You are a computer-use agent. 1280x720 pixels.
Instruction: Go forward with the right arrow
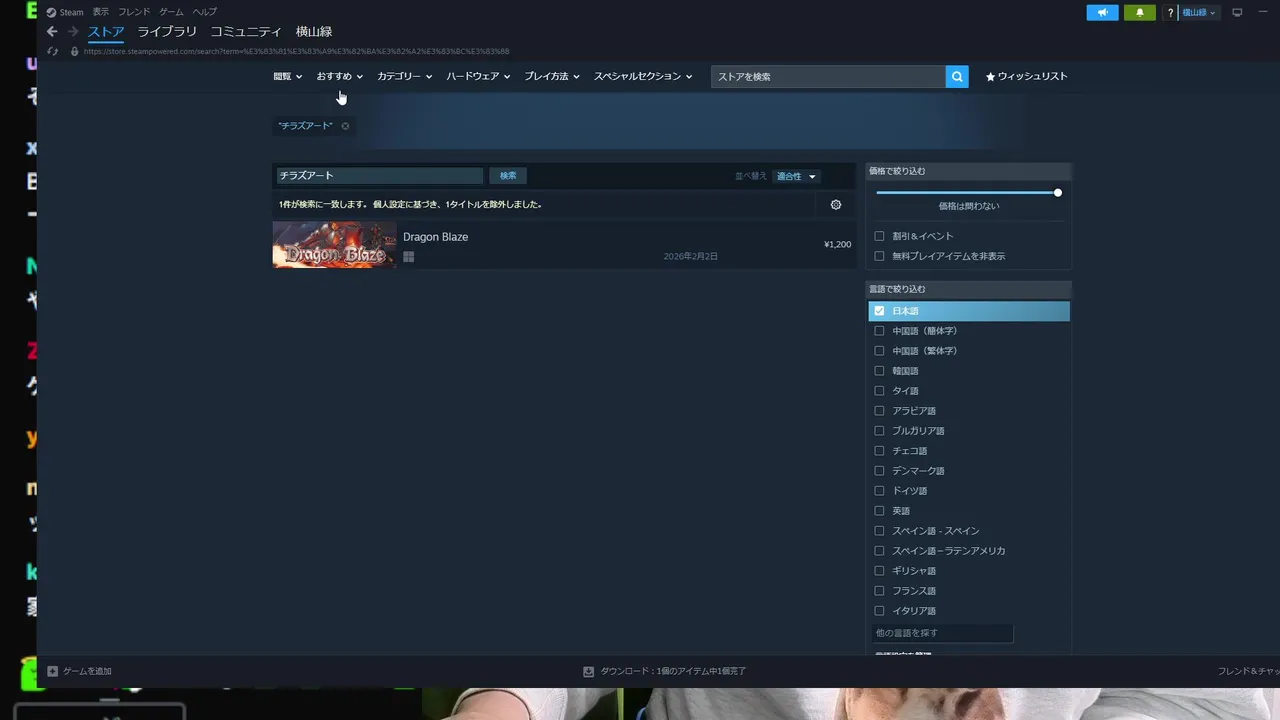73,32
